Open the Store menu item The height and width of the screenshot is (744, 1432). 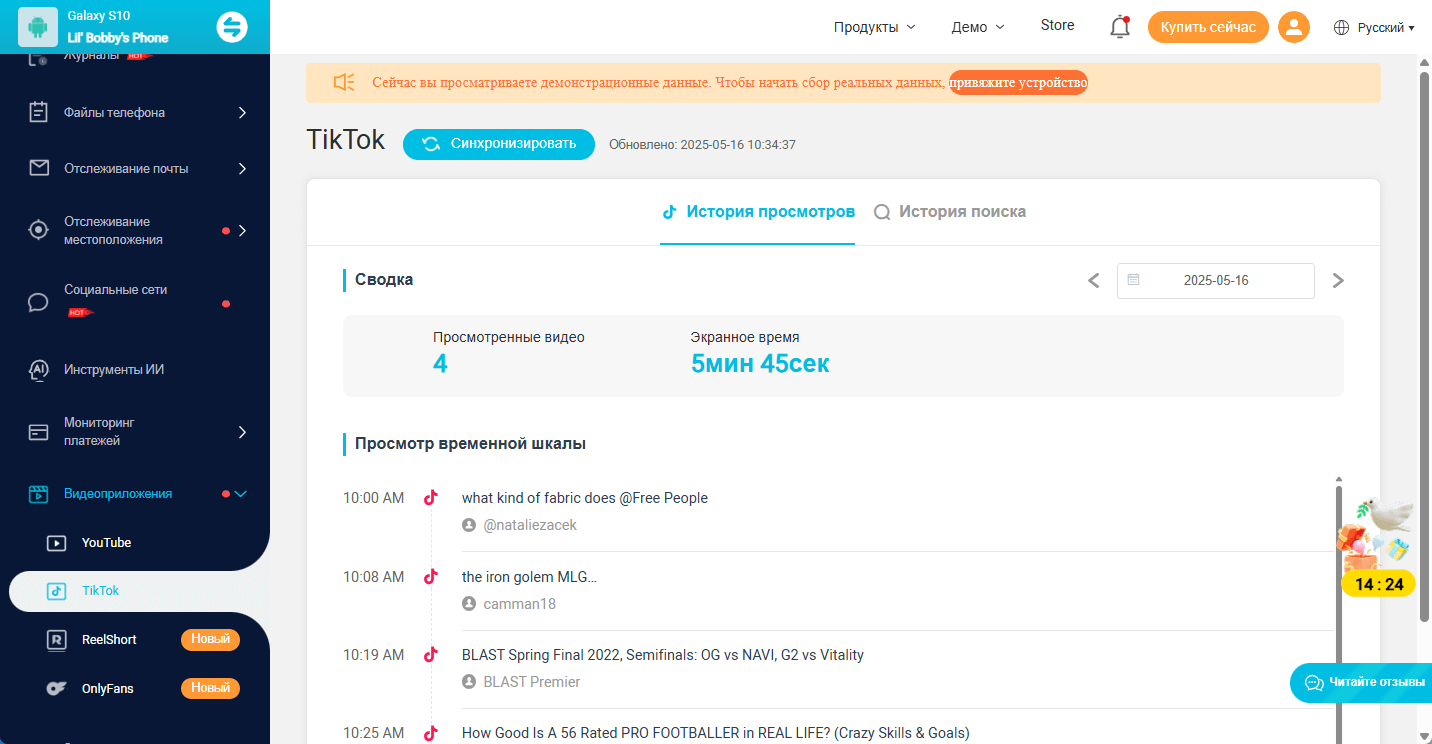click(x=1057, y=25)
